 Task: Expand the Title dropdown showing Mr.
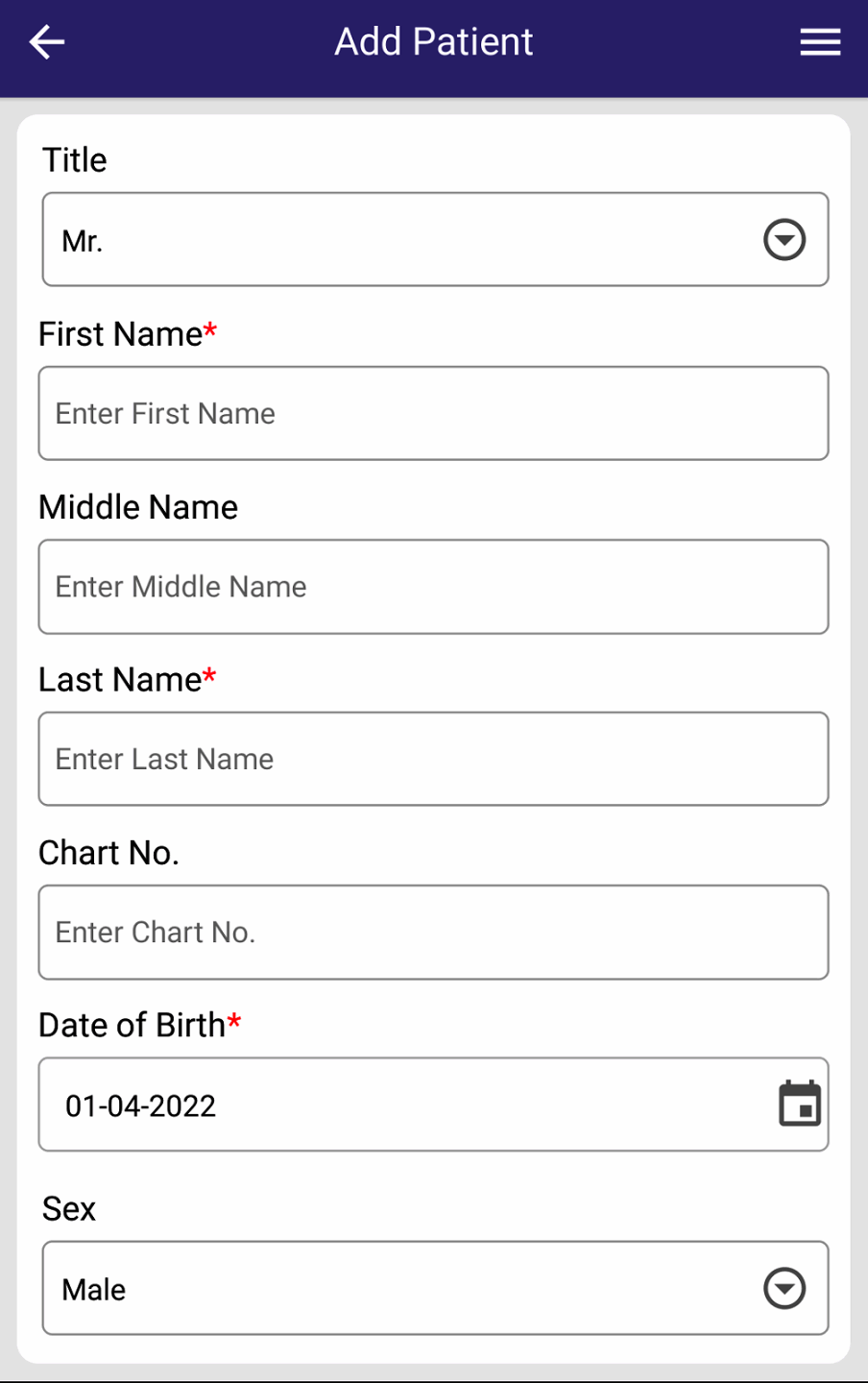tap(403, 240)
